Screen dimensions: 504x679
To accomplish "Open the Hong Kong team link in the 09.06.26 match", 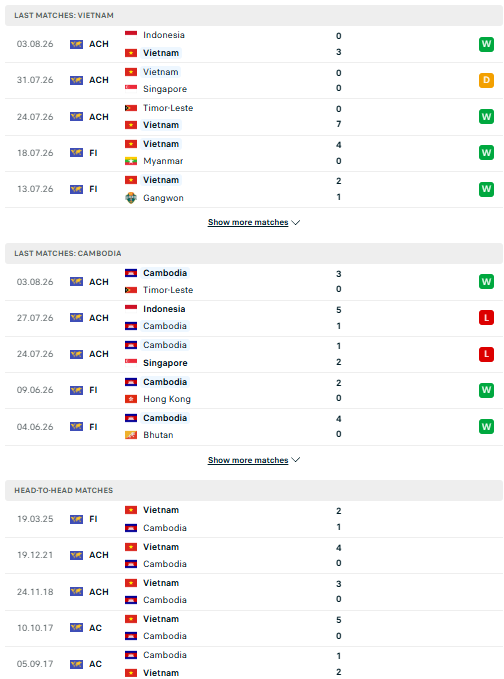I will click(167, 399).
